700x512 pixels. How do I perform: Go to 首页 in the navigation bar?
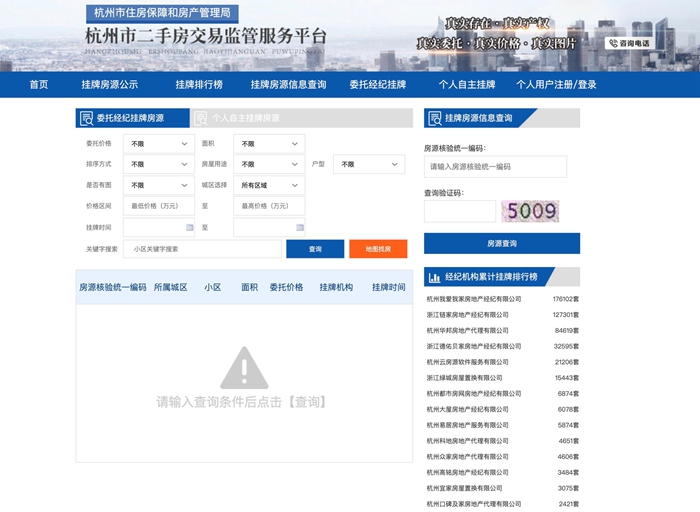tap(39, 84)
